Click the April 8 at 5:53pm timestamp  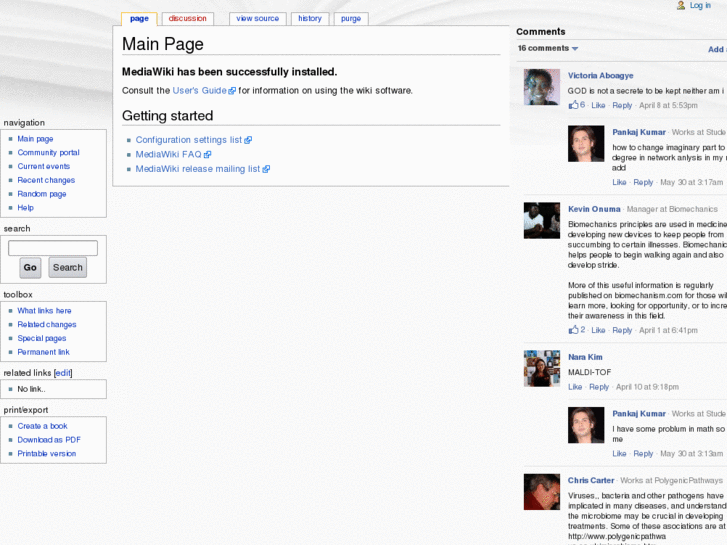(x=668, y=105)
